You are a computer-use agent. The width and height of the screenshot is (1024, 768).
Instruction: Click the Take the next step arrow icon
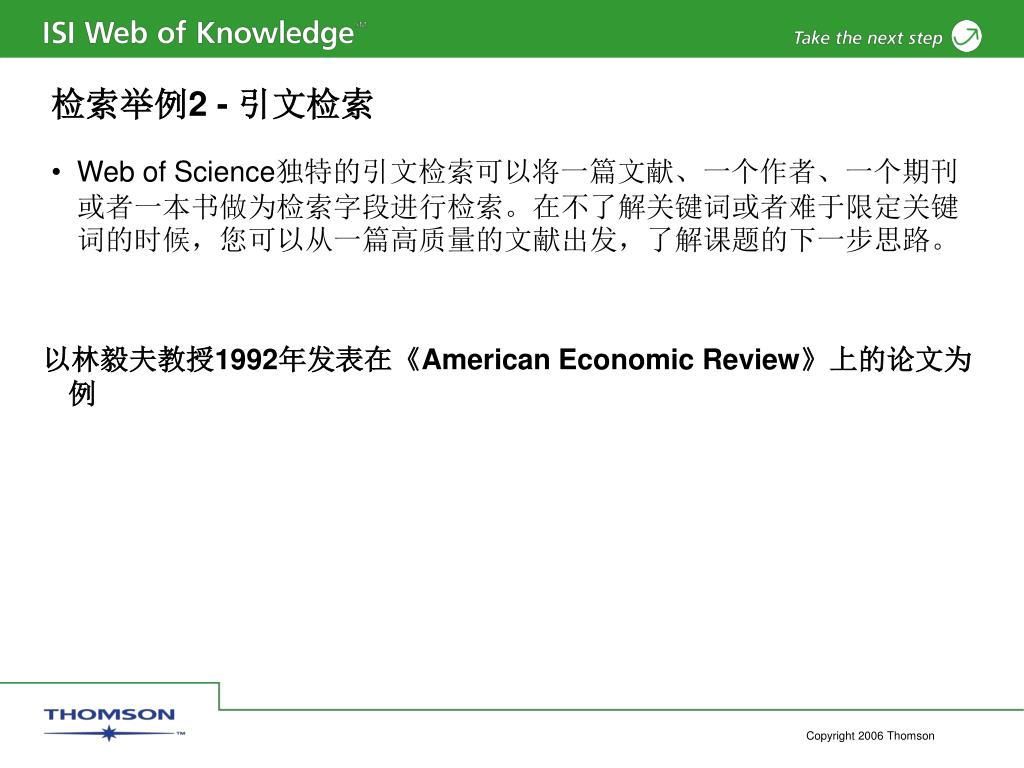click(x=966, y=36)
